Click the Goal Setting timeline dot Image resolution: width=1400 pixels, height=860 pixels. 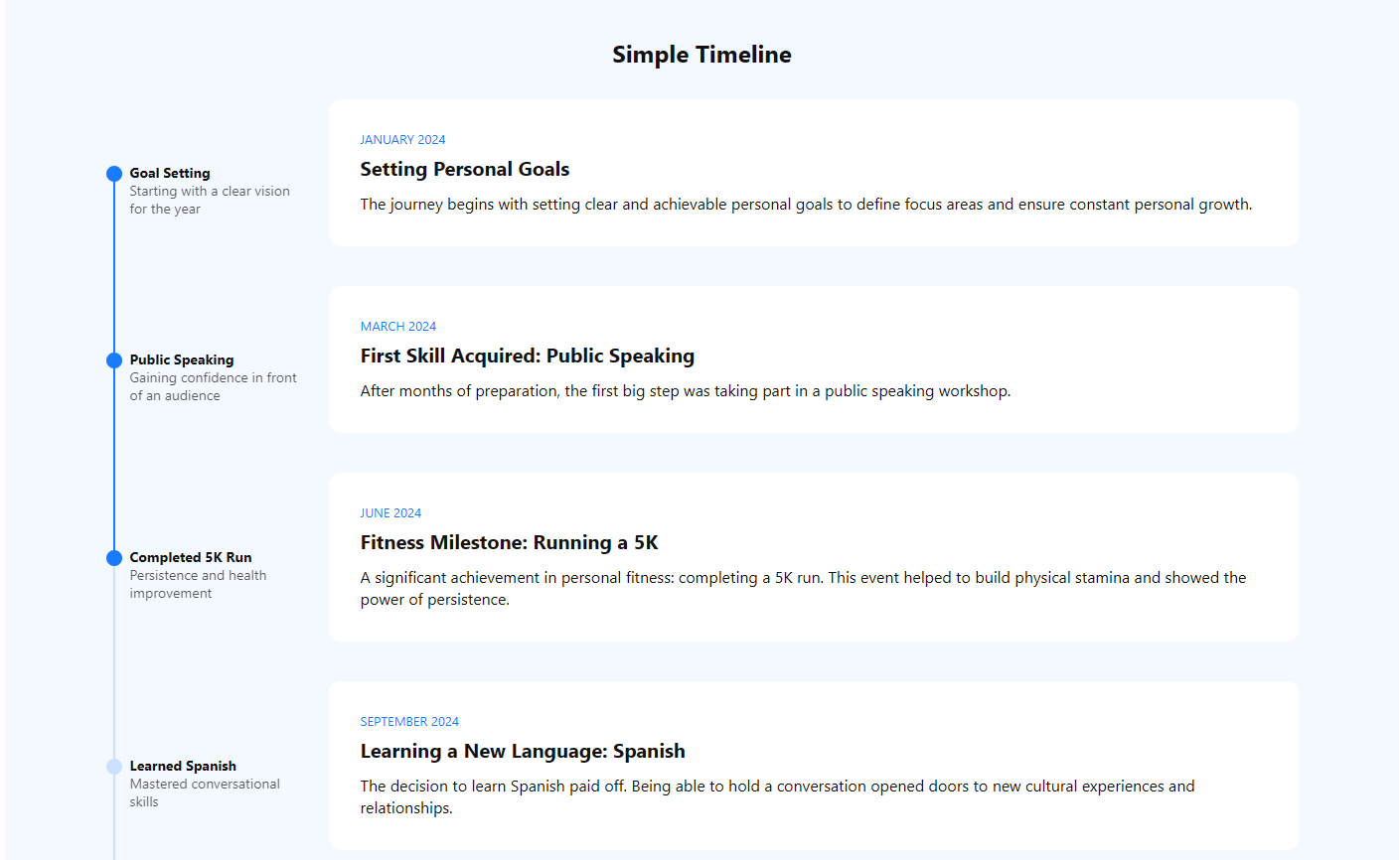(114, 174)
